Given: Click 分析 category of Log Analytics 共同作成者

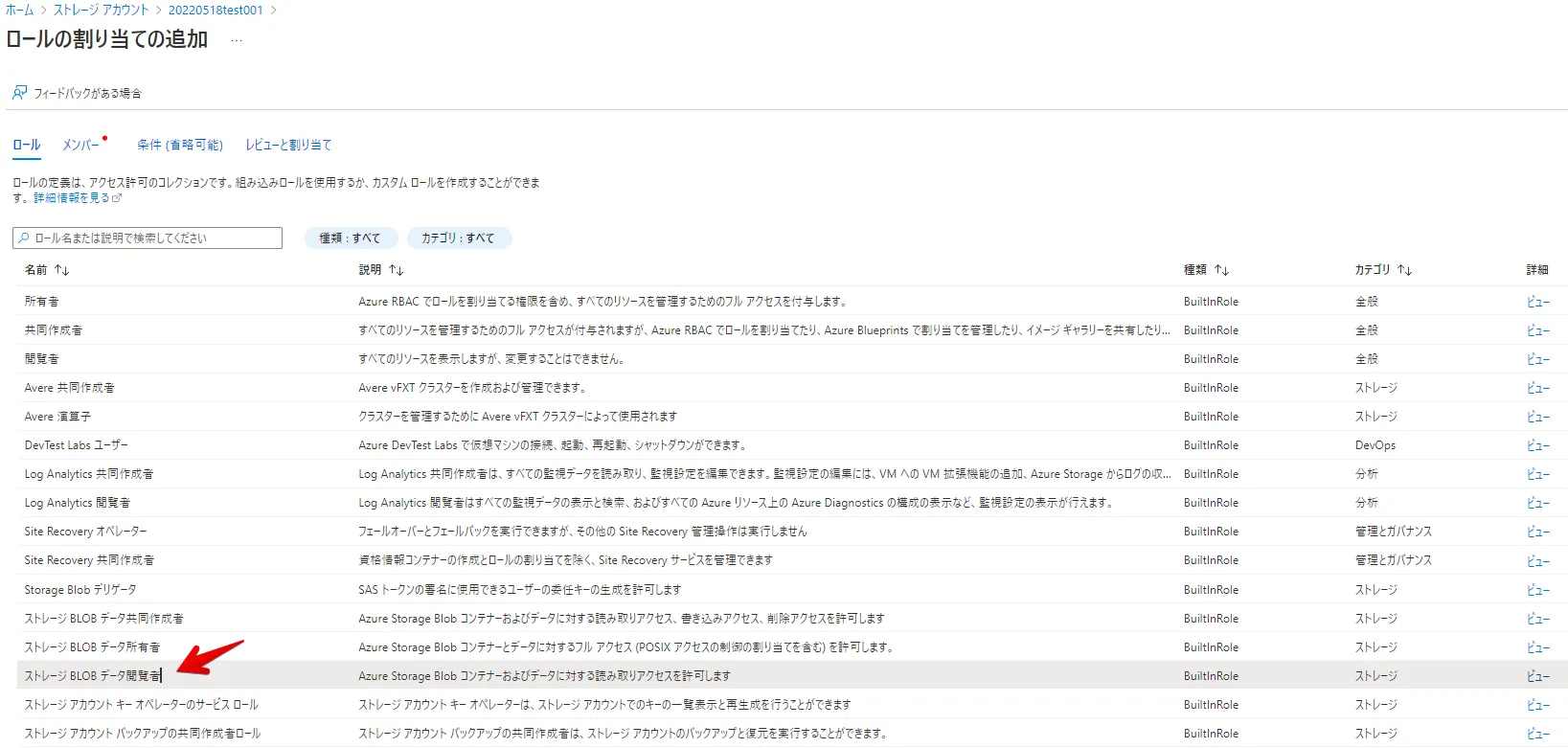Looking at the screenshot, I should tap(1366, 473).
